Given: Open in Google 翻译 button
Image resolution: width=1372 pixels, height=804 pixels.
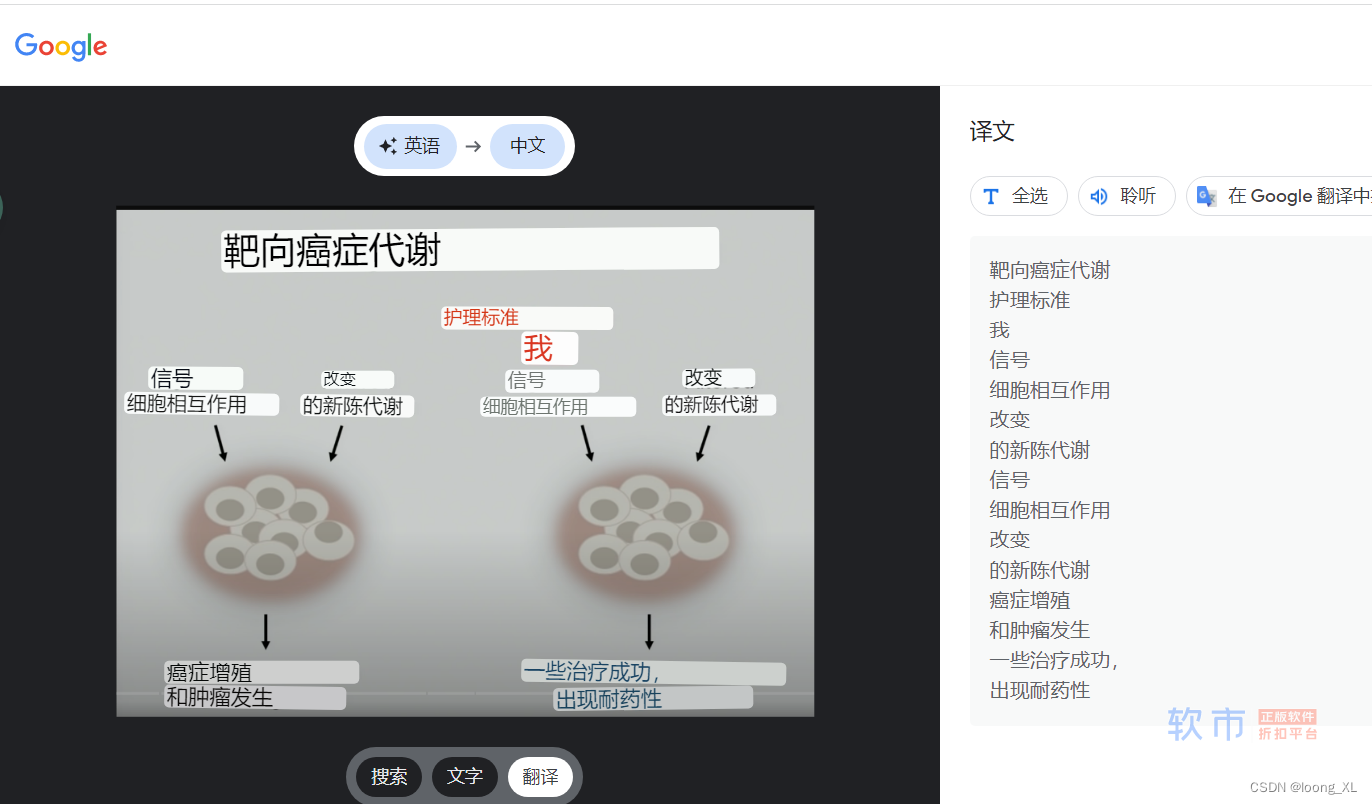Looking at the screenshot, I should [1279, 196].
